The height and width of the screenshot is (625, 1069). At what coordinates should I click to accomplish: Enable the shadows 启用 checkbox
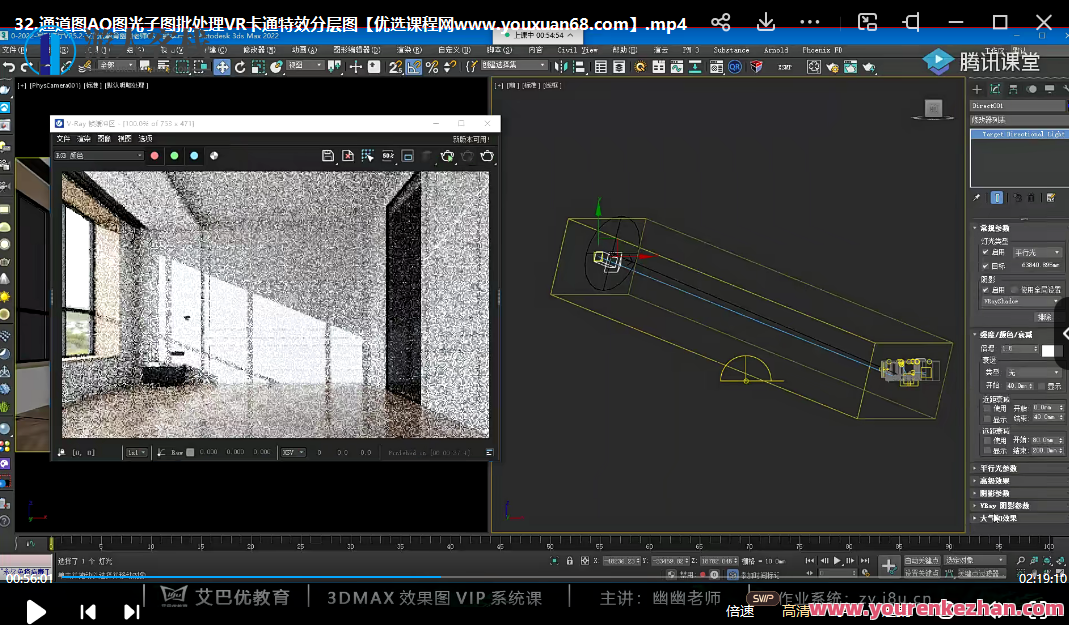click(985, 290)
